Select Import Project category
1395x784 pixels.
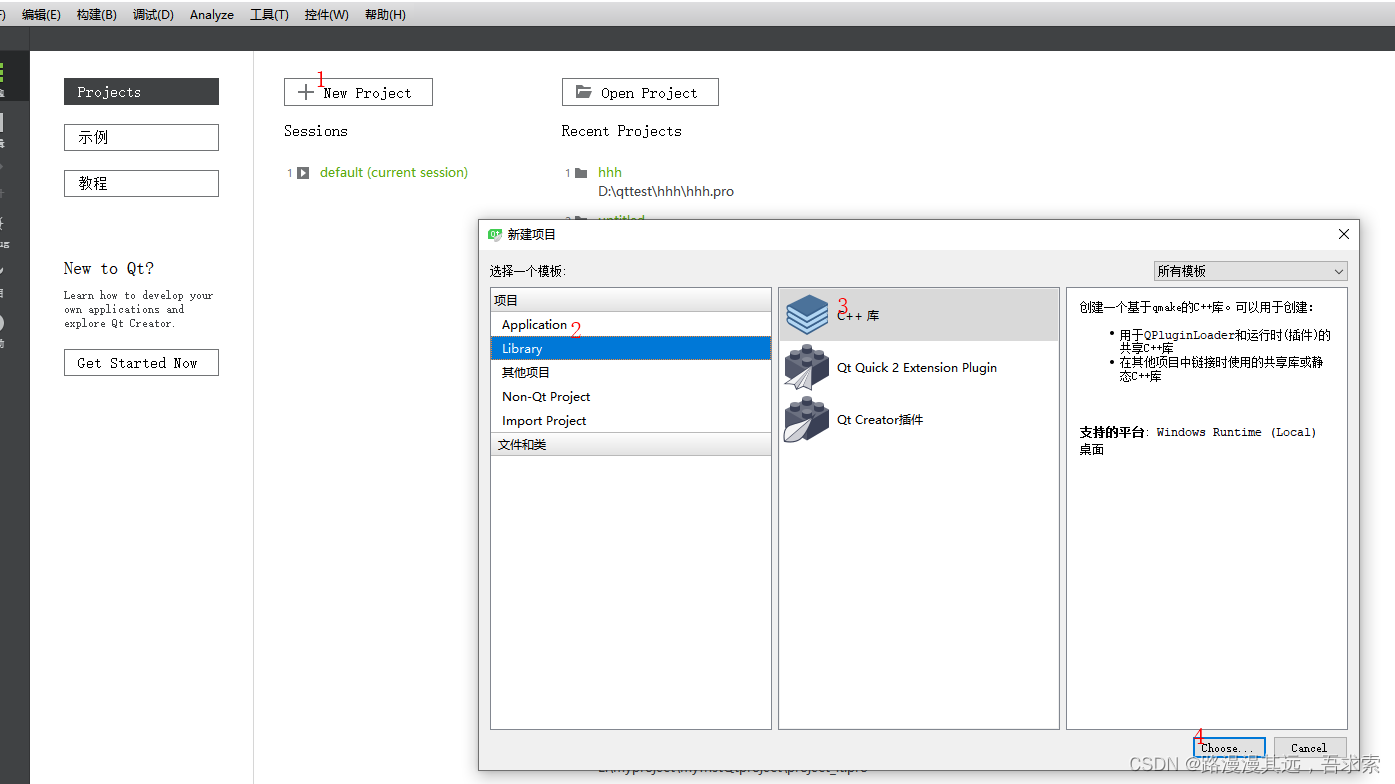click(x=630, y=421)
